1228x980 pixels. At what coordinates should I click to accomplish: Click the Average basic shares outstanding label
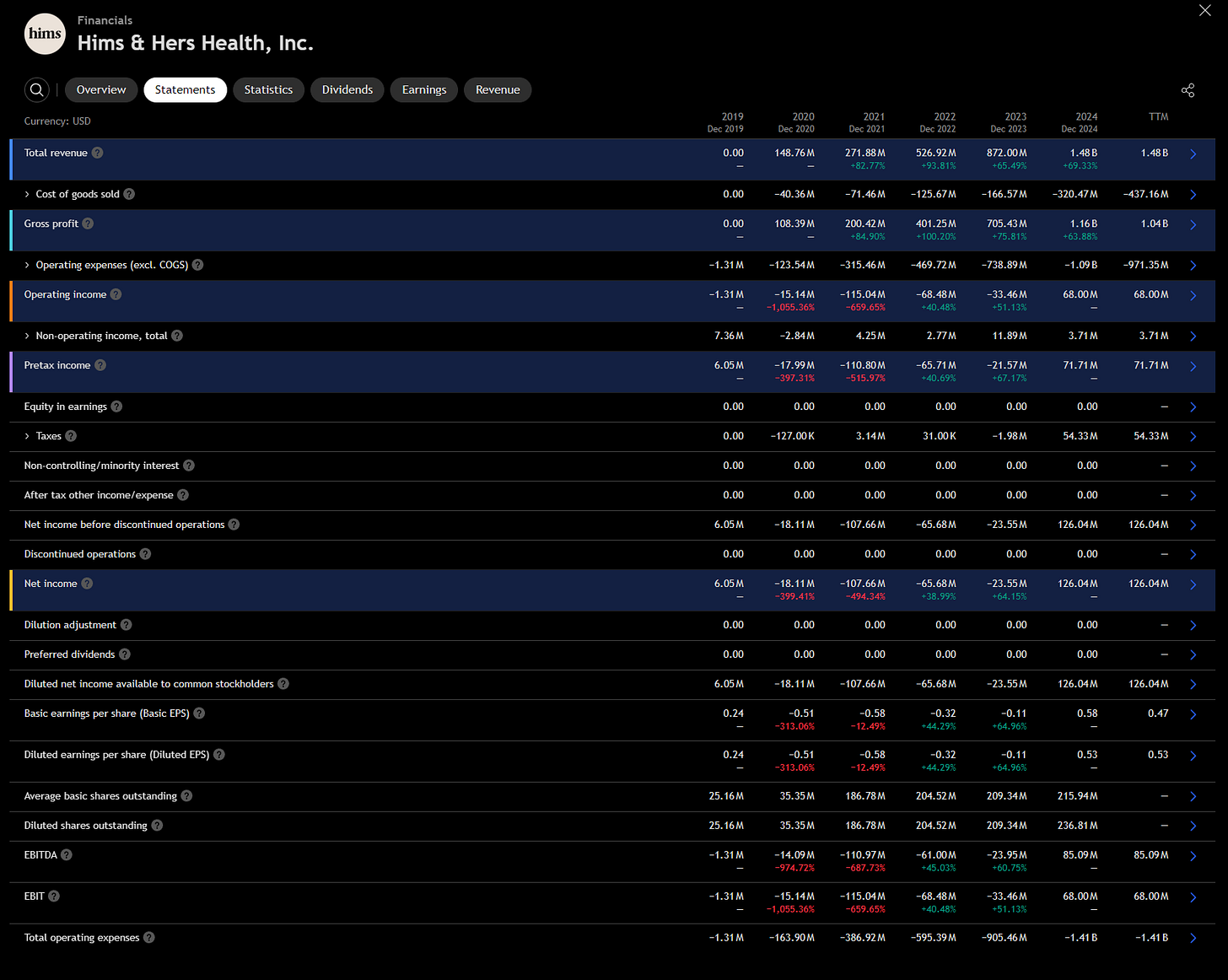tap(100, 796)
